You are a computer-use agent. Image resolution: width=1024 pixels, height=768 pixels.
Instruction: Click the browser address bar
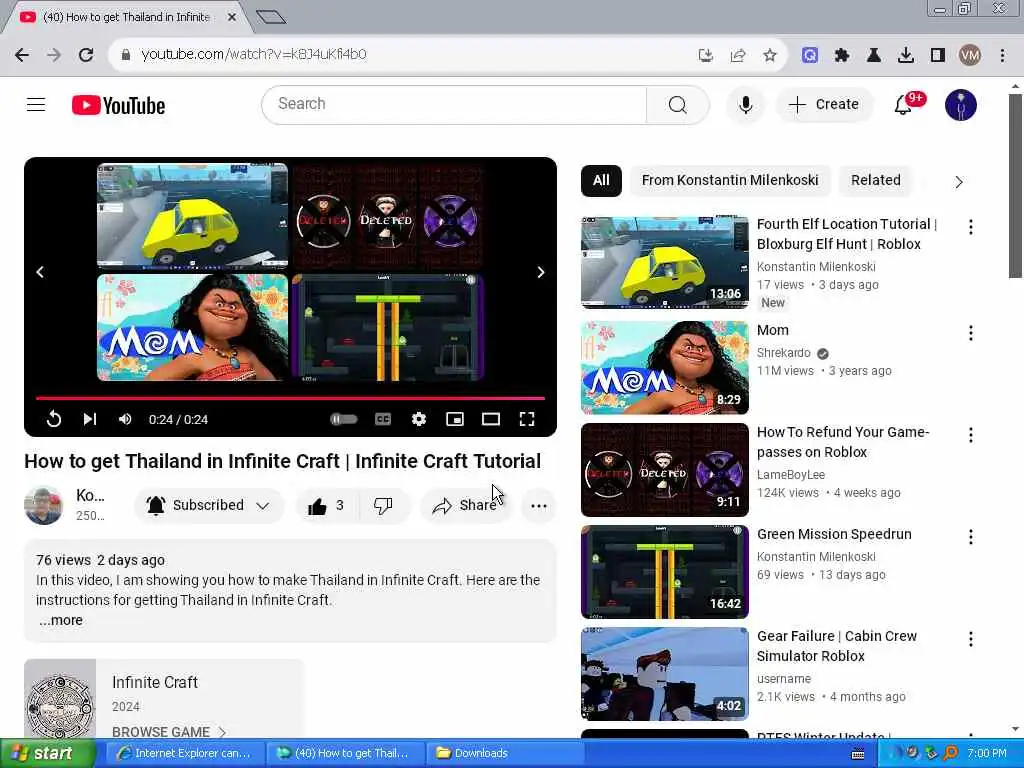[x=405, y=54]
